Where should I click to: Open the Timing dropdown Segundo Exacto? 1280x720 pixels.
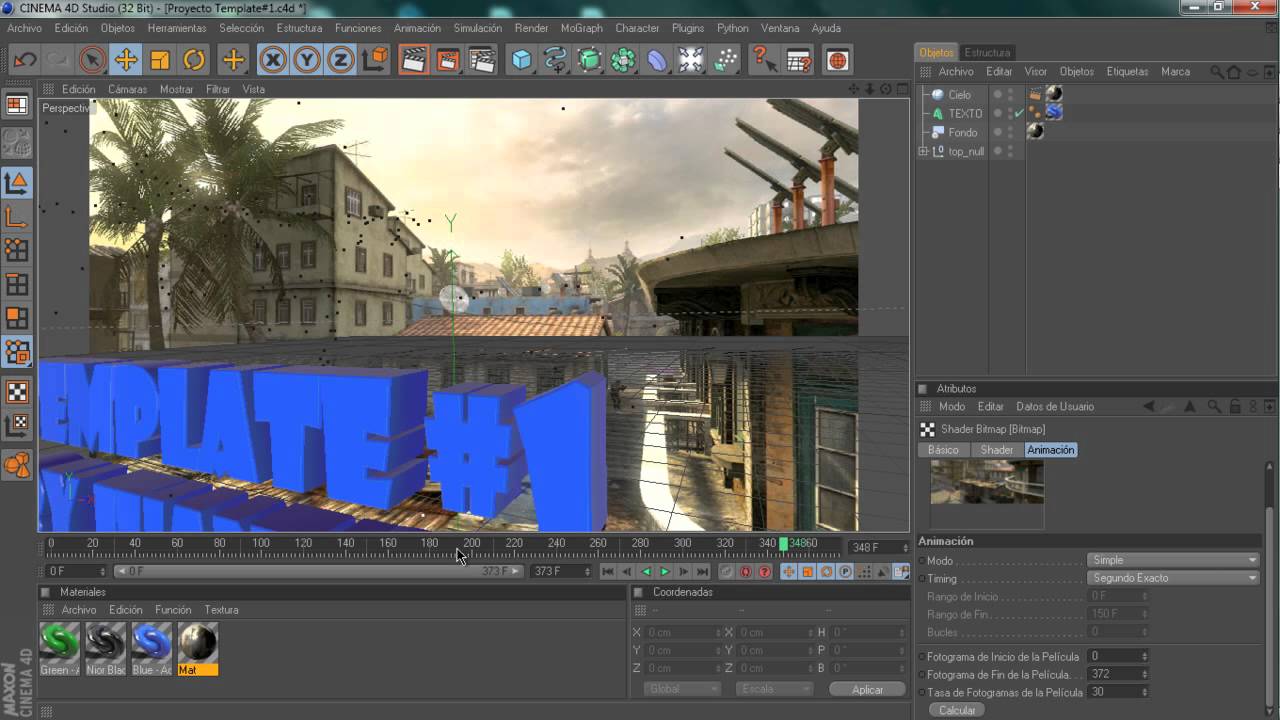1173,578
